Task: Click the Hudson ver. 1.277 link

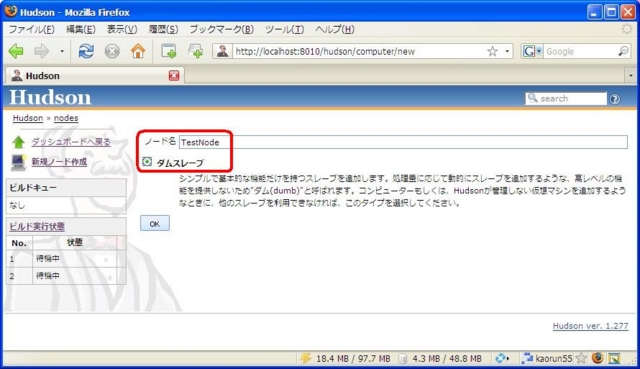Action: 590,326
